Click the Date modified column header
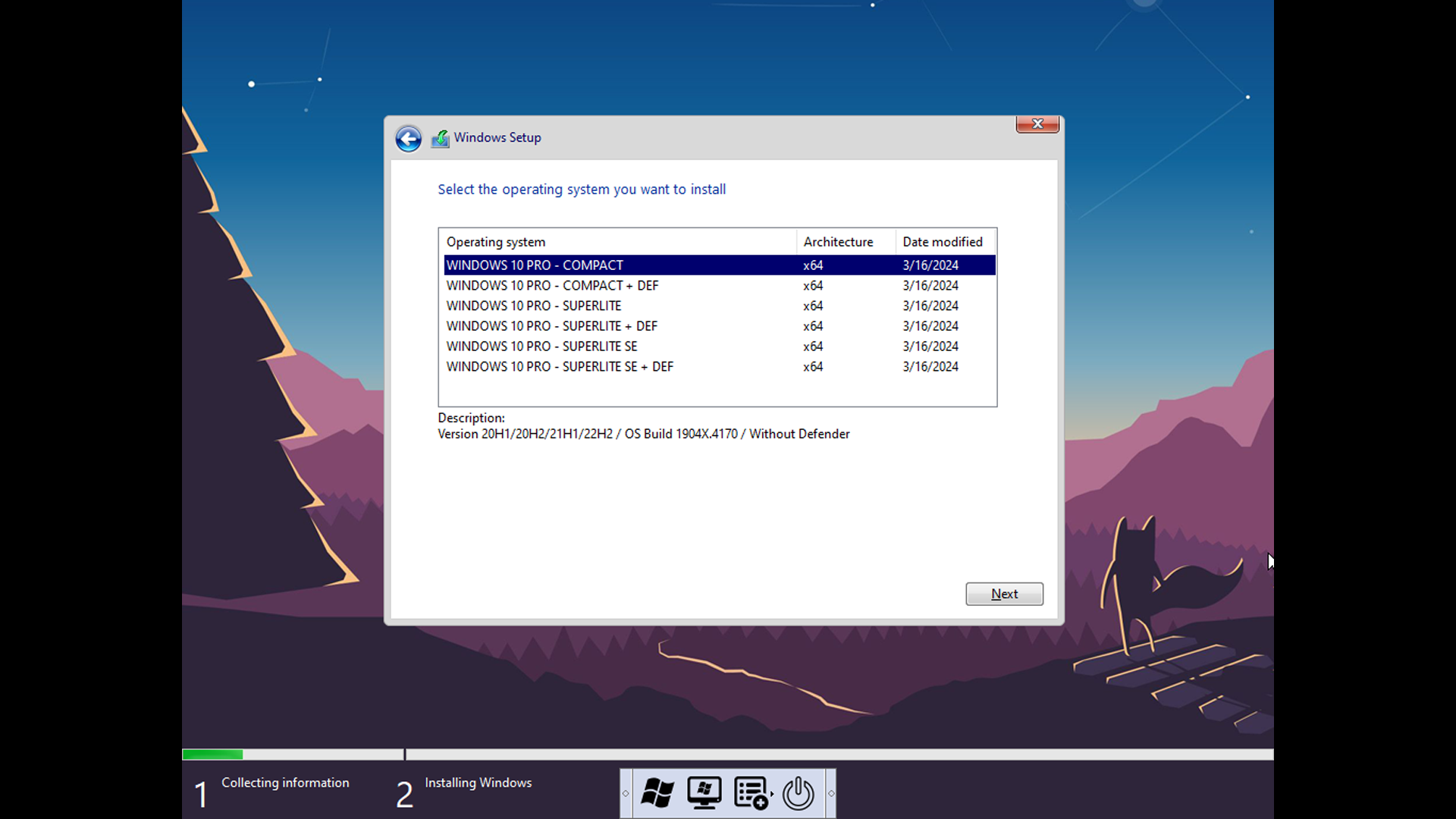This screenshot has height=819, width=1456. [945, 242]
